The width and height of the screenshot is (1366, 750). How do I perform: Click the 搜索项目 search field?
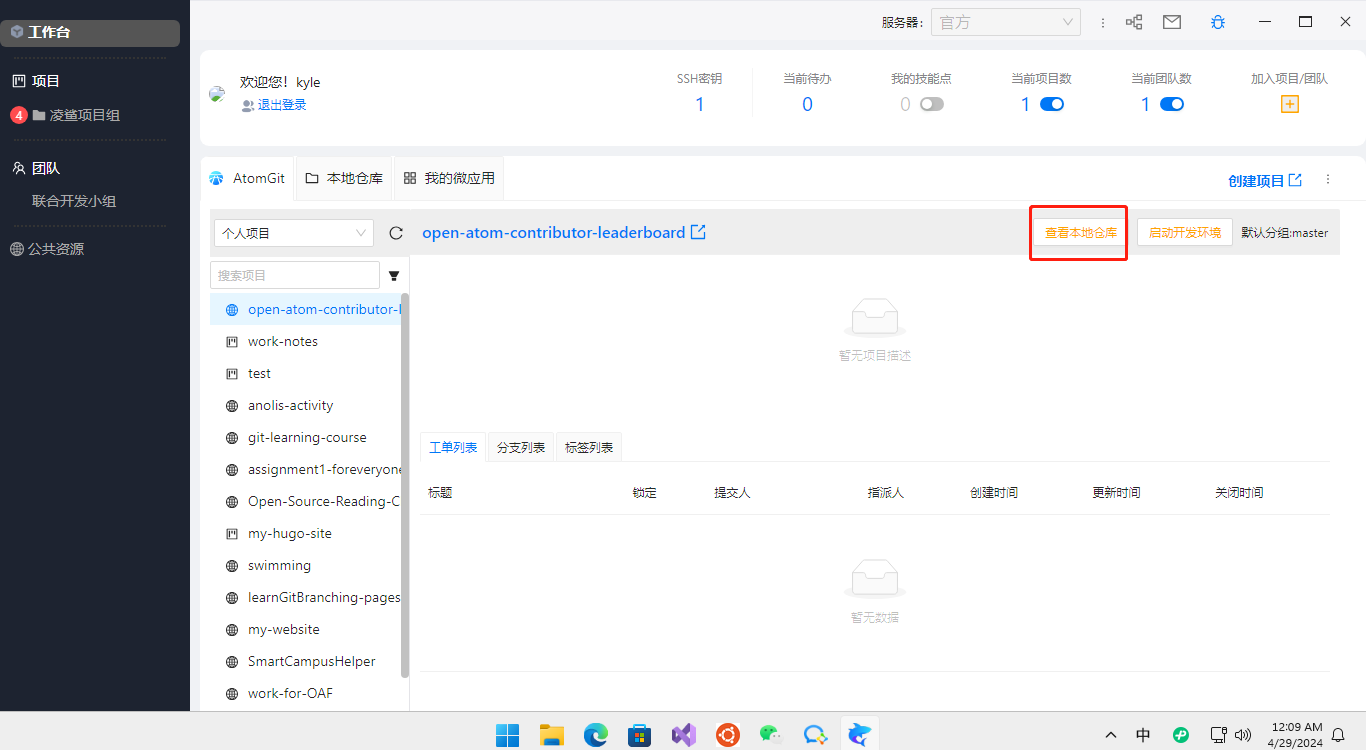pos(295,275)
